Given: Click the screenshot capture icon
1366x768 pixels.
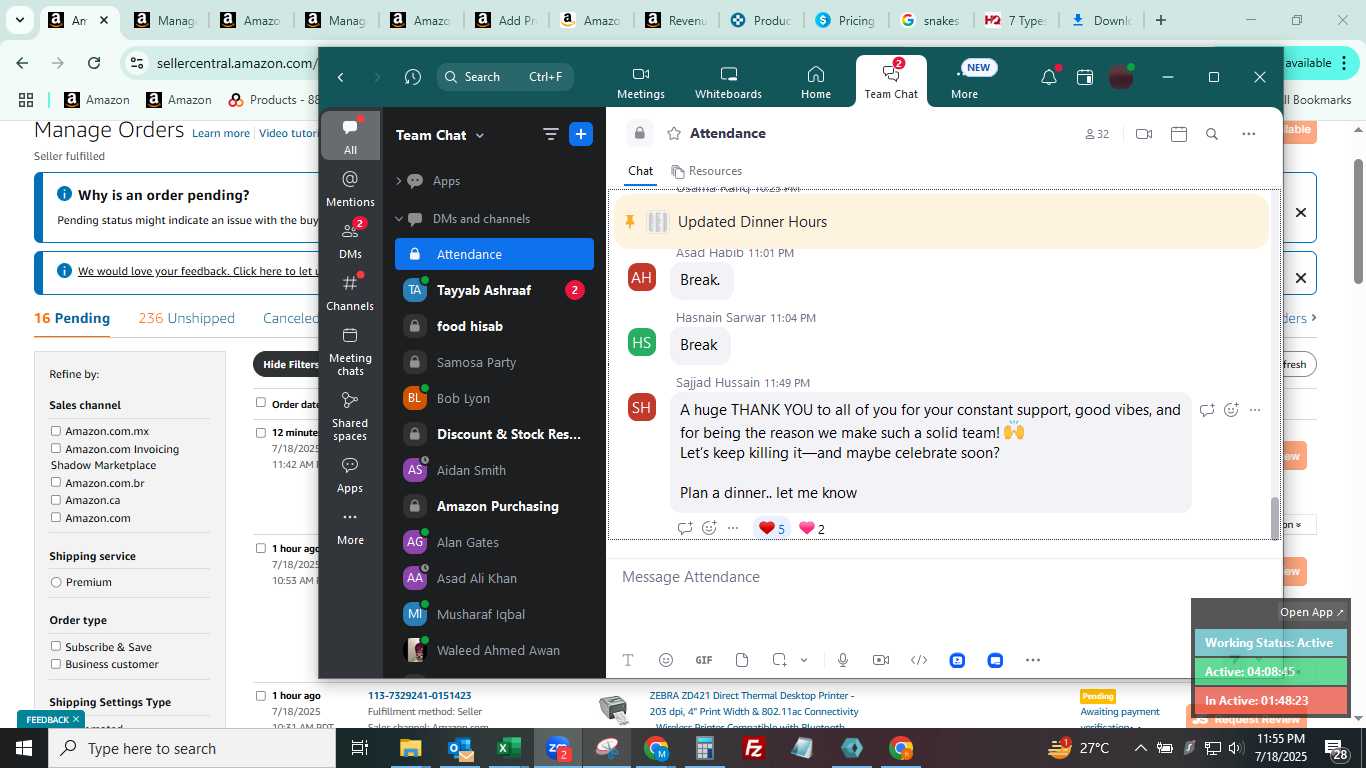Looking at the screenshot, I should pyautogui.click(x=779, y=660).
